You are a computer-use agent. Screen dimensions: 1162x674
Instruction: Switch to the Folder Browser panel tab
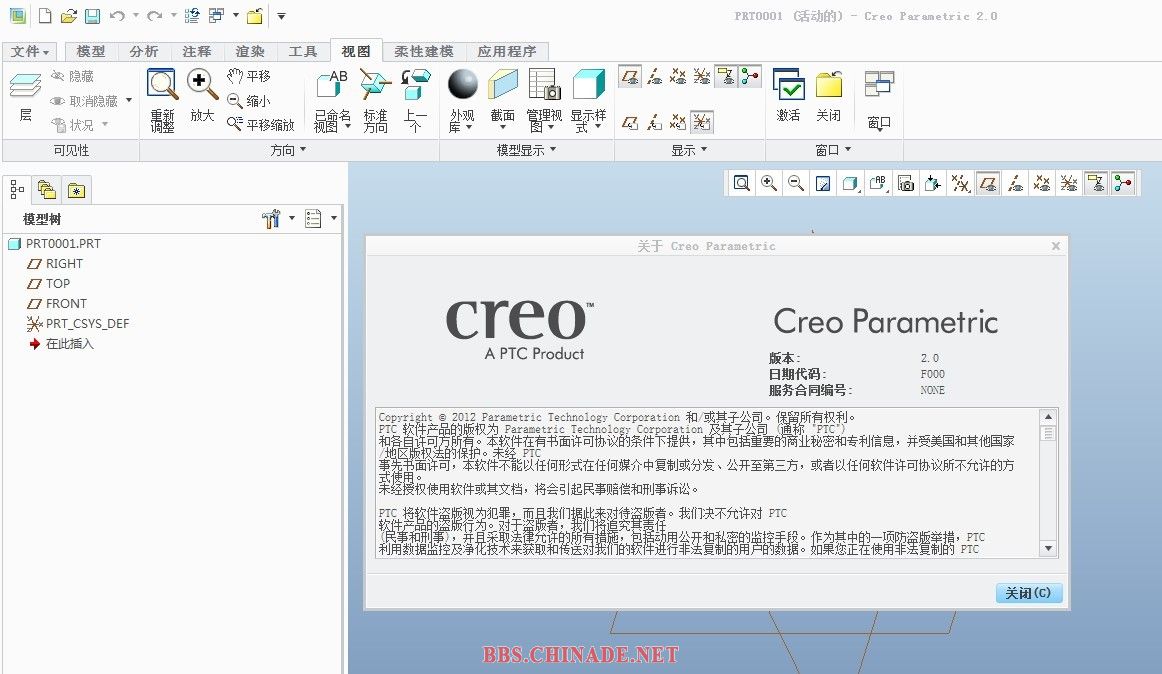pos(47,190)
